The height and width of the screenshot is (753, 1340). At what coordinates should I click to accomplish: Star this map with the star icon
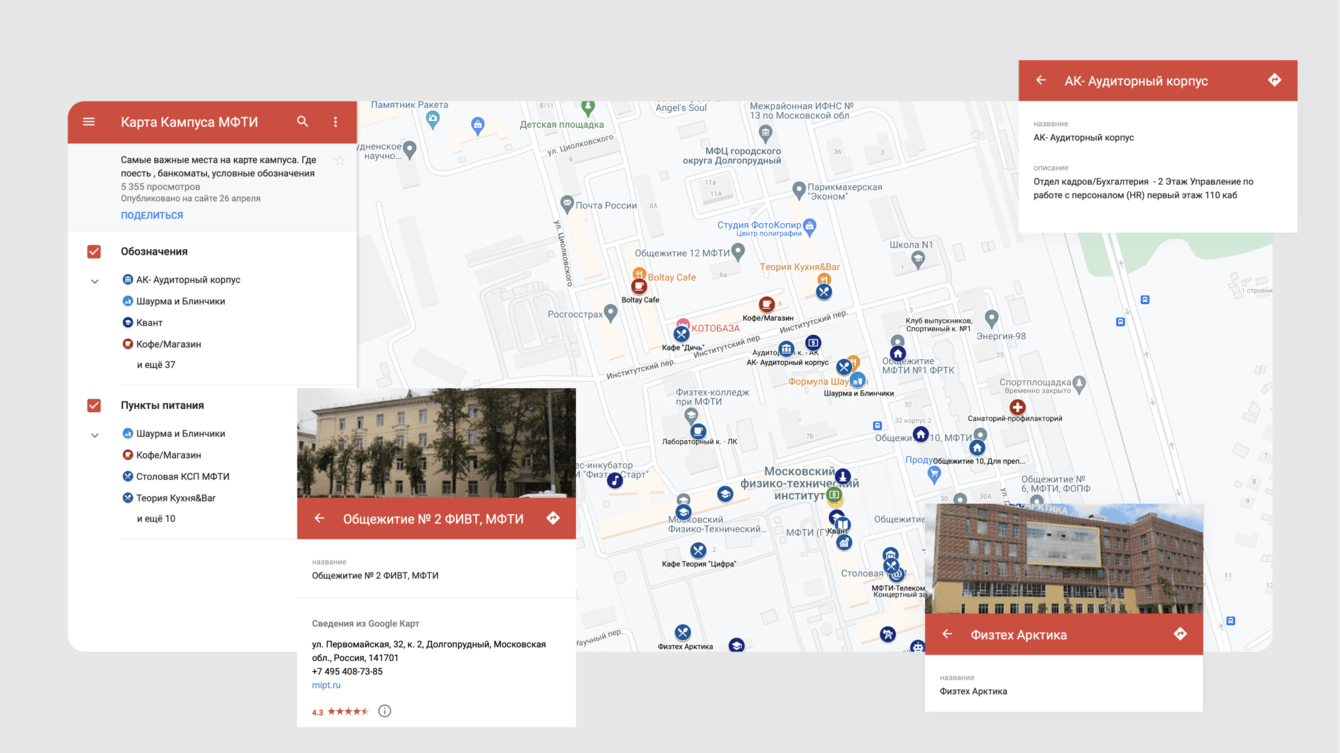click(339, 160)
